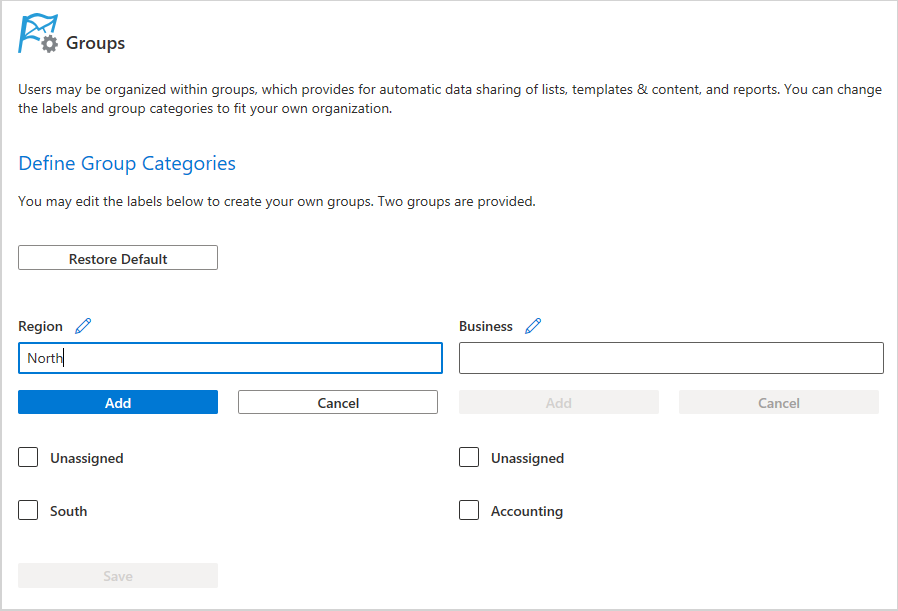Image resolution: width=898 pixels, height=611 pixels.
Task: Add the typed North region with the blue Add button
Action: coord(118,402)
